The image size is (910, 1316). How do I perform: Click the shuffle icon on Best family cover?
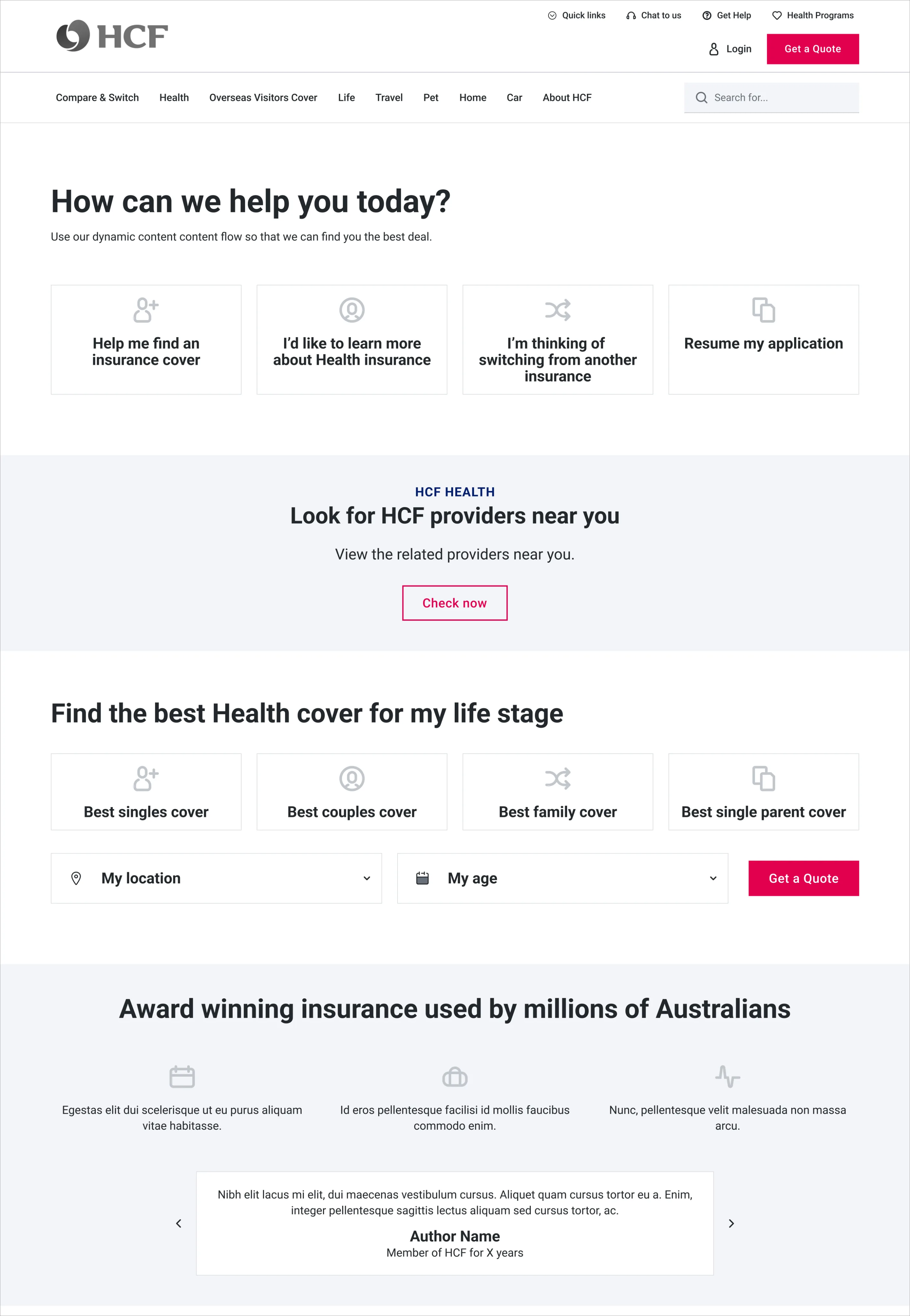coord(558,778)
